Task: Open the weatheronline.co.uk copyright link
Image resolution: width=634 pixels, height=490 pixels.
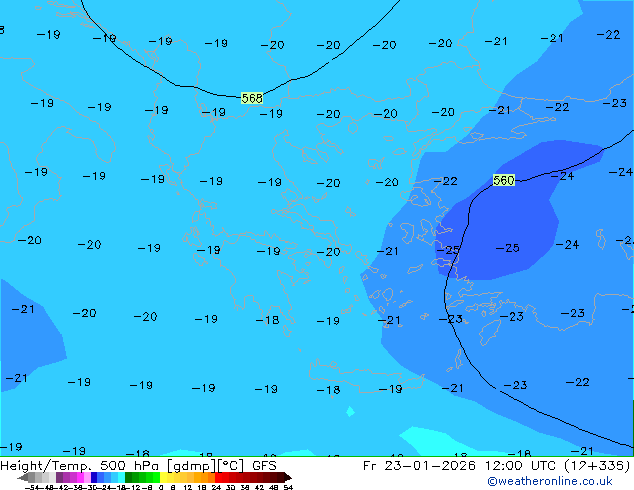Action: pyautogui.click(x=550, y=482)
